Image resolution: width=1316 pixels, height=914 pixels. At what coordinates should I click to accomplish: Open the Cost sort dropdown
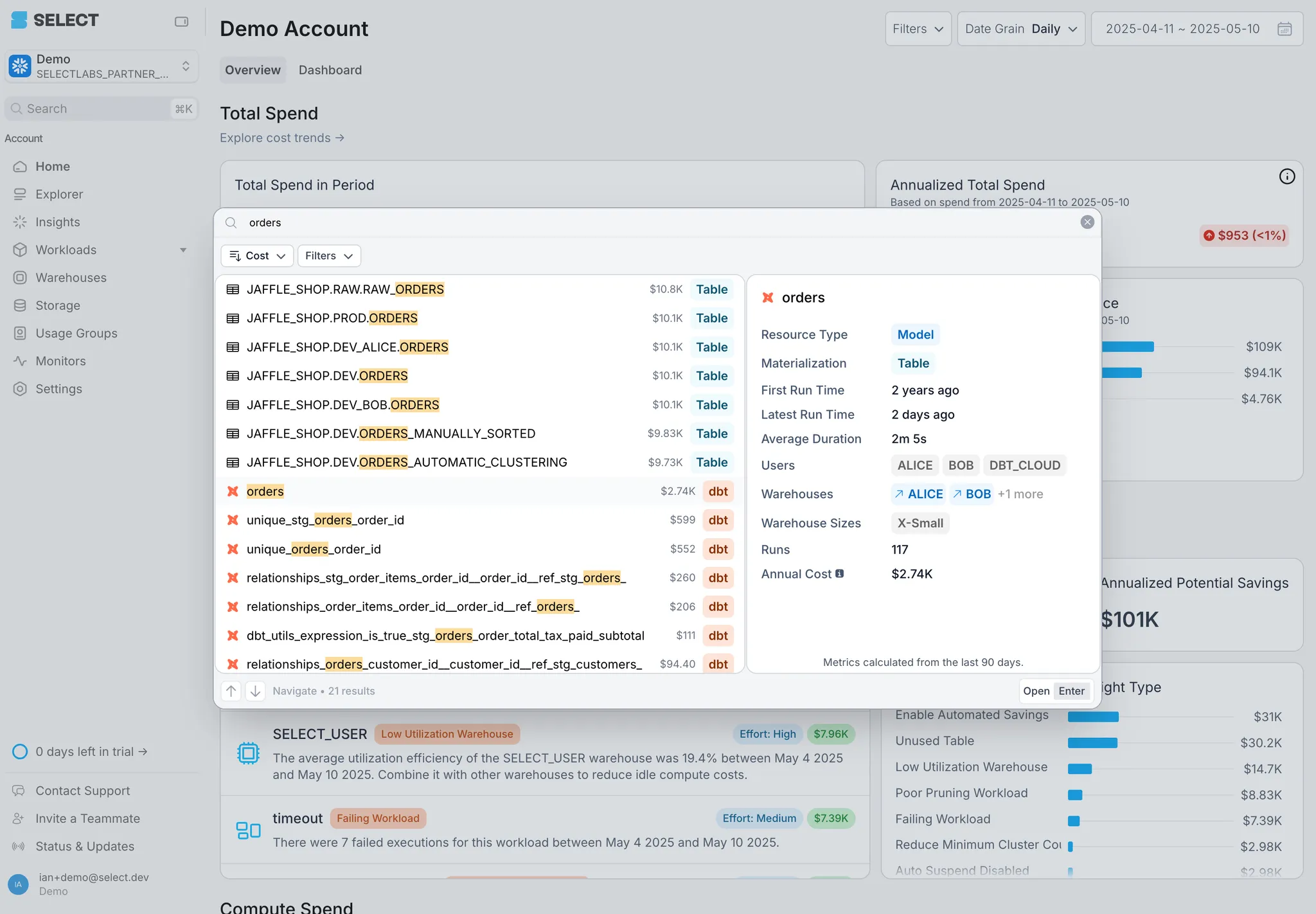[x=257, y=256]
